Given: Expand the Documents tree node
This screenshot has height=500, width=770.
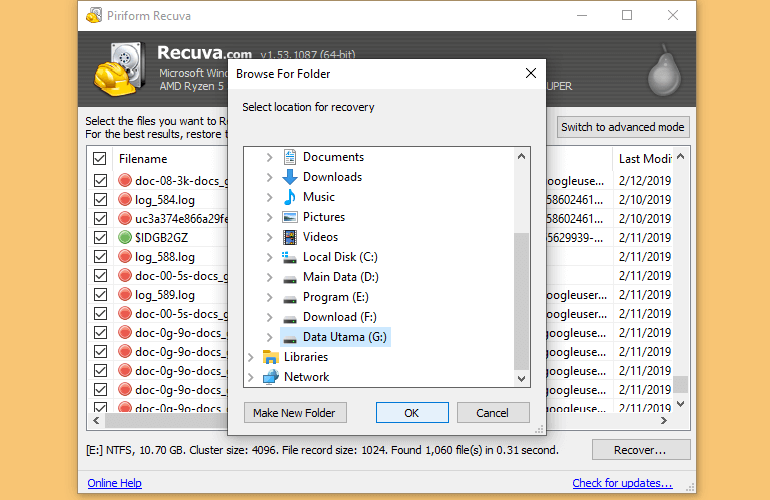Looking at the screenshot, I should click(269, 157).
